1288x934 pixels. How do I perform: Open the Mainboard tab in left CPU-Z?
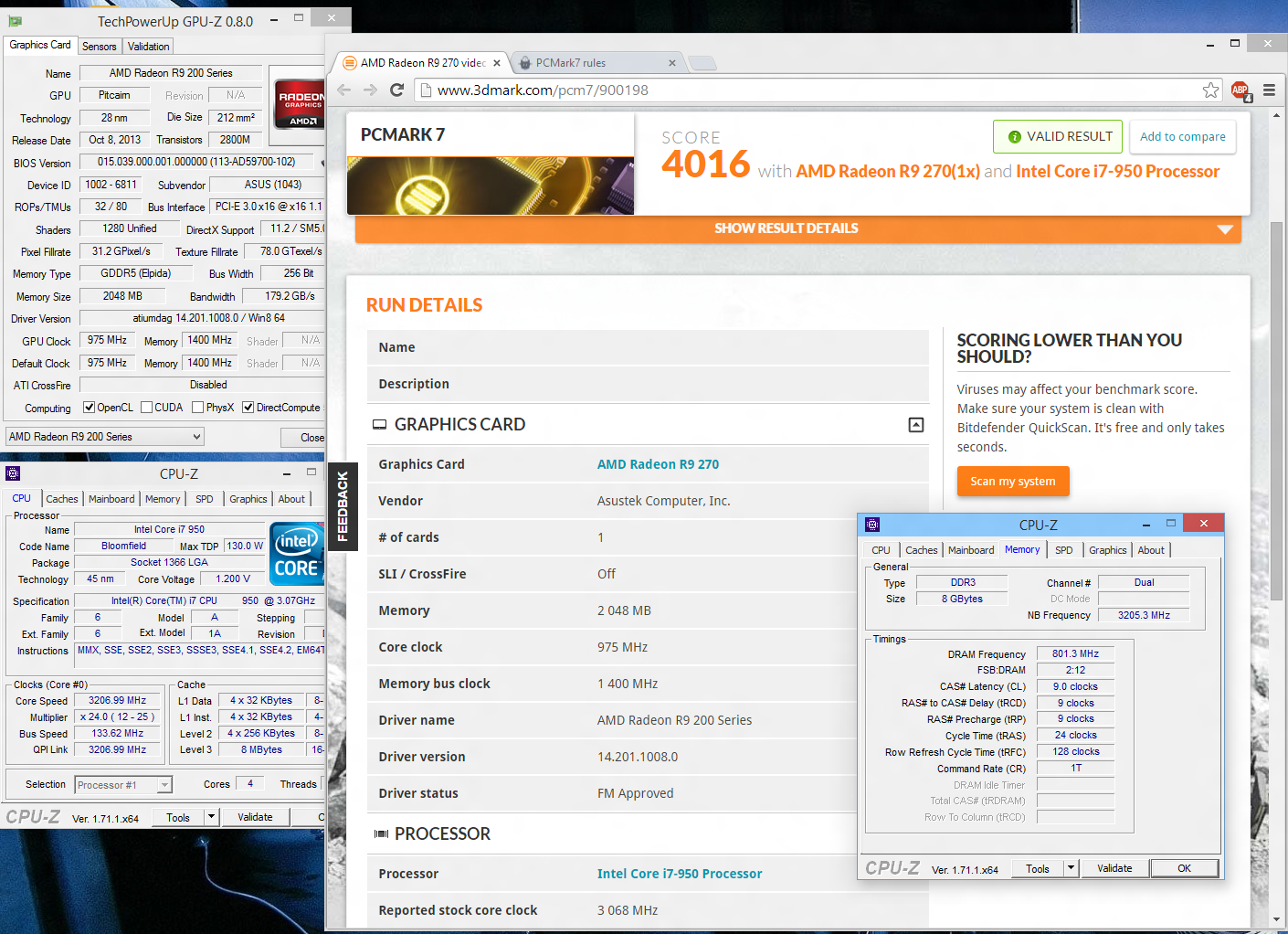111,499
